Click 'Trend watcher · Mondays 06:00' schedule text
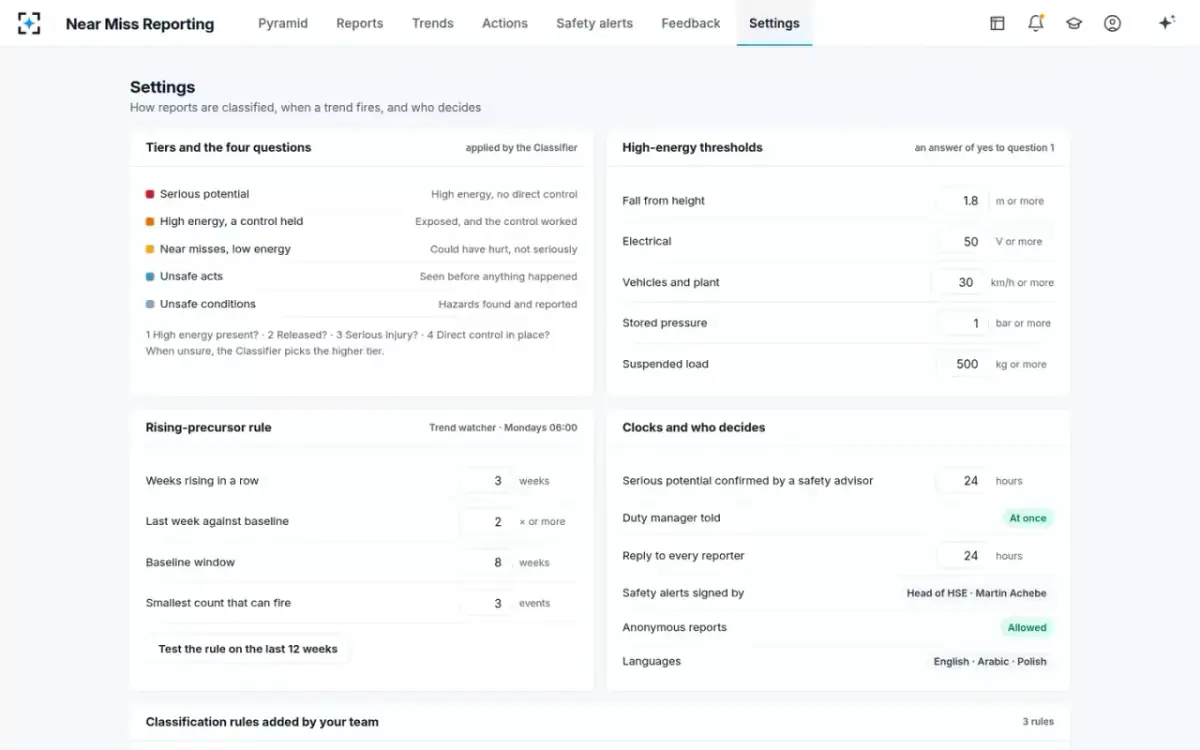 click(x=503, y=428)
